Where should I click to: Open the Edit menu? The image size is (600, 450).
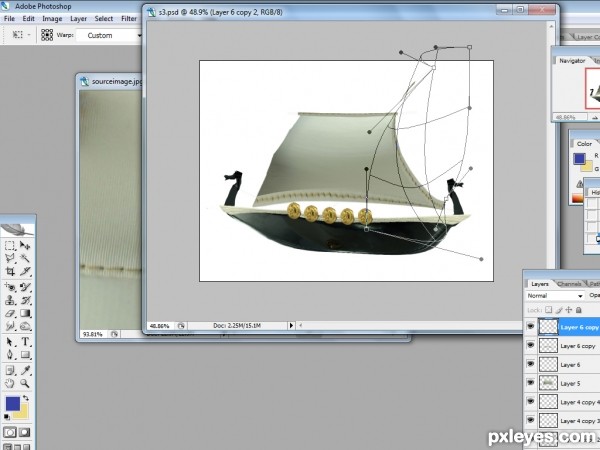point(28,18)
